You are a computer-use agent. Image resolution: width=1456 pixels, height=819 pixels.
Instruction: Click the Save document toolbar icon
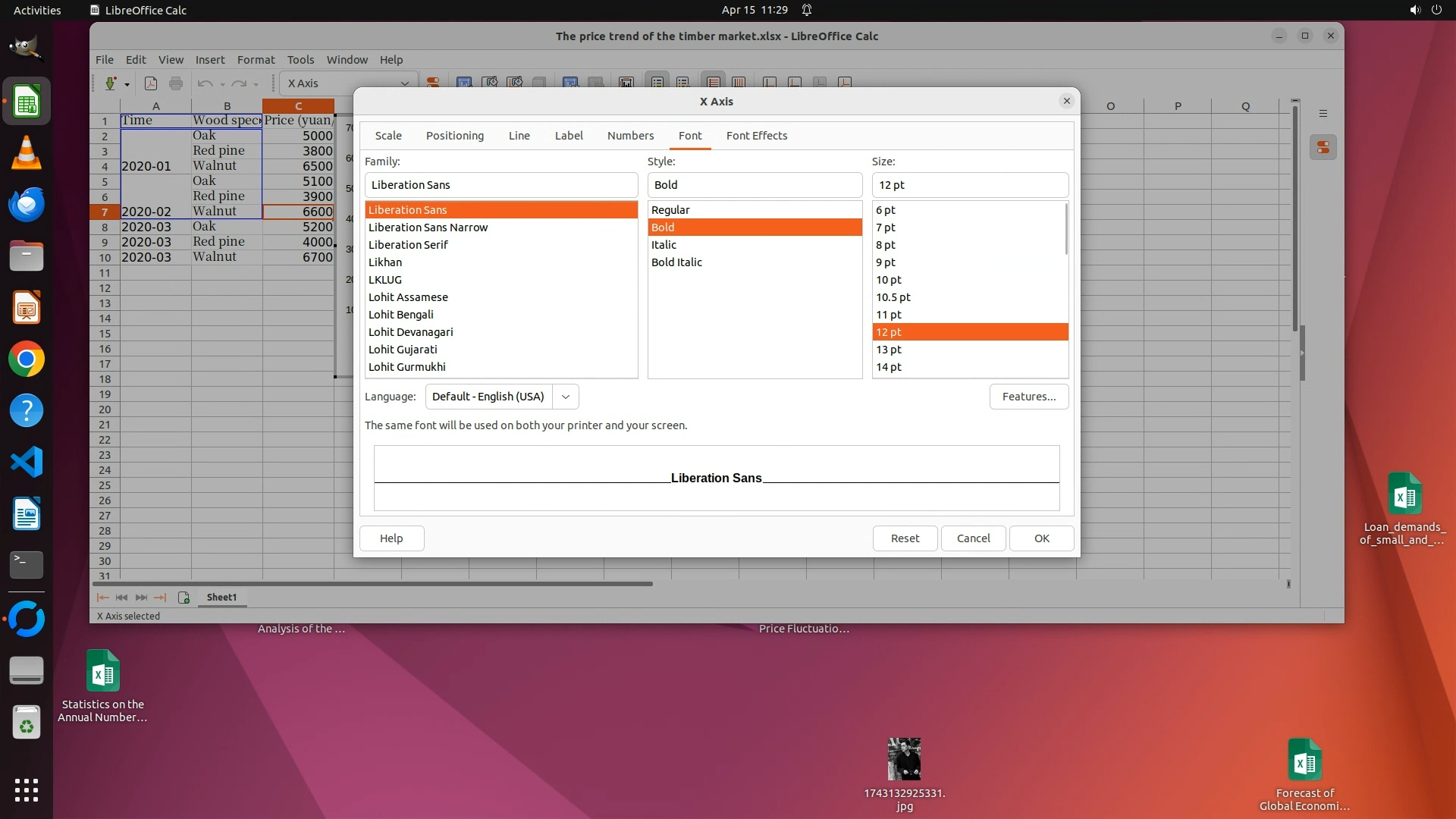(111, 83)
